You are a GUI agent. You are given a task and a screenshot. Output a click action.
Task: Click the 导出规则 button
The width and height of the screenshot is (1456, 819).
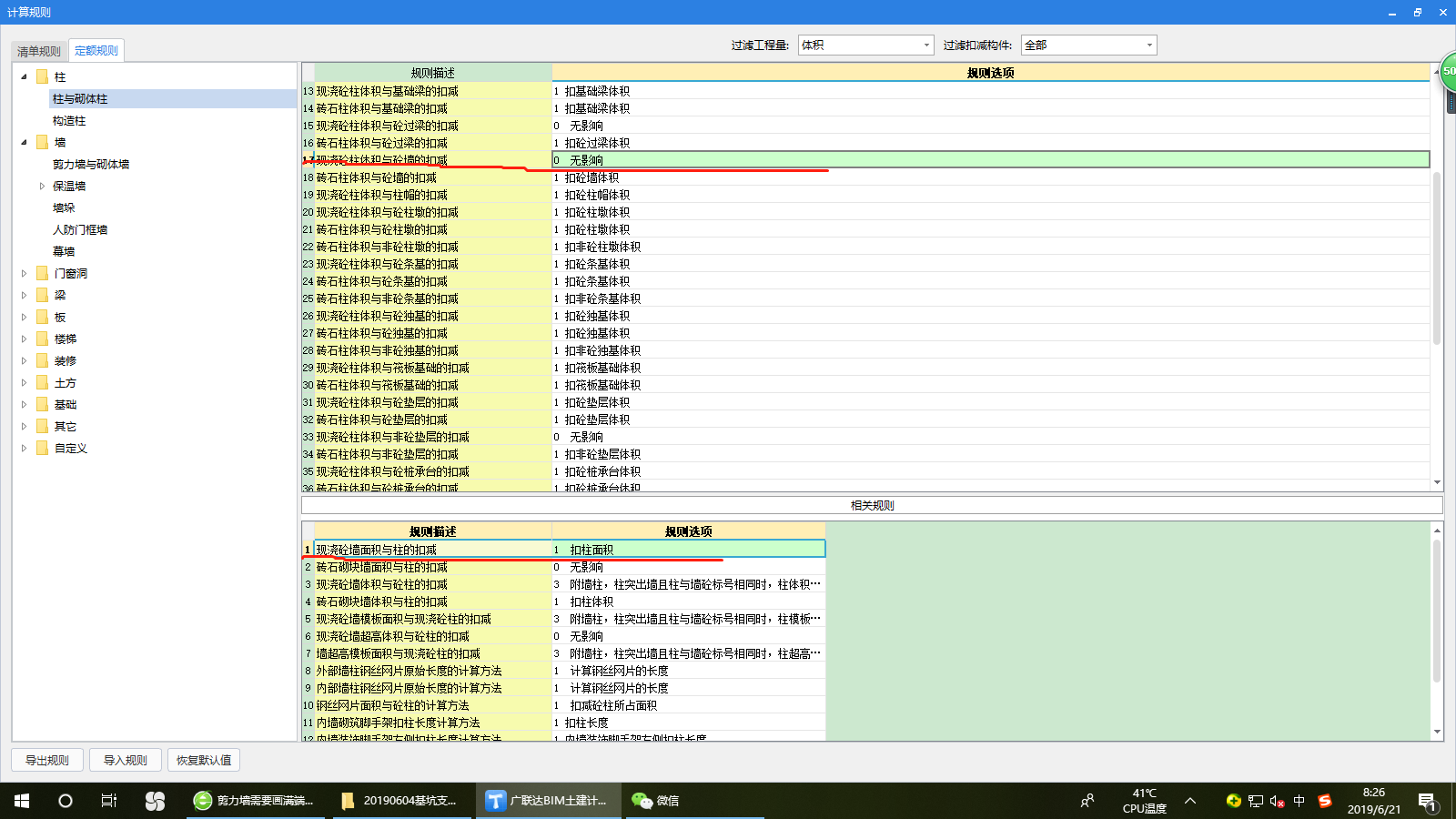(47, 760)
